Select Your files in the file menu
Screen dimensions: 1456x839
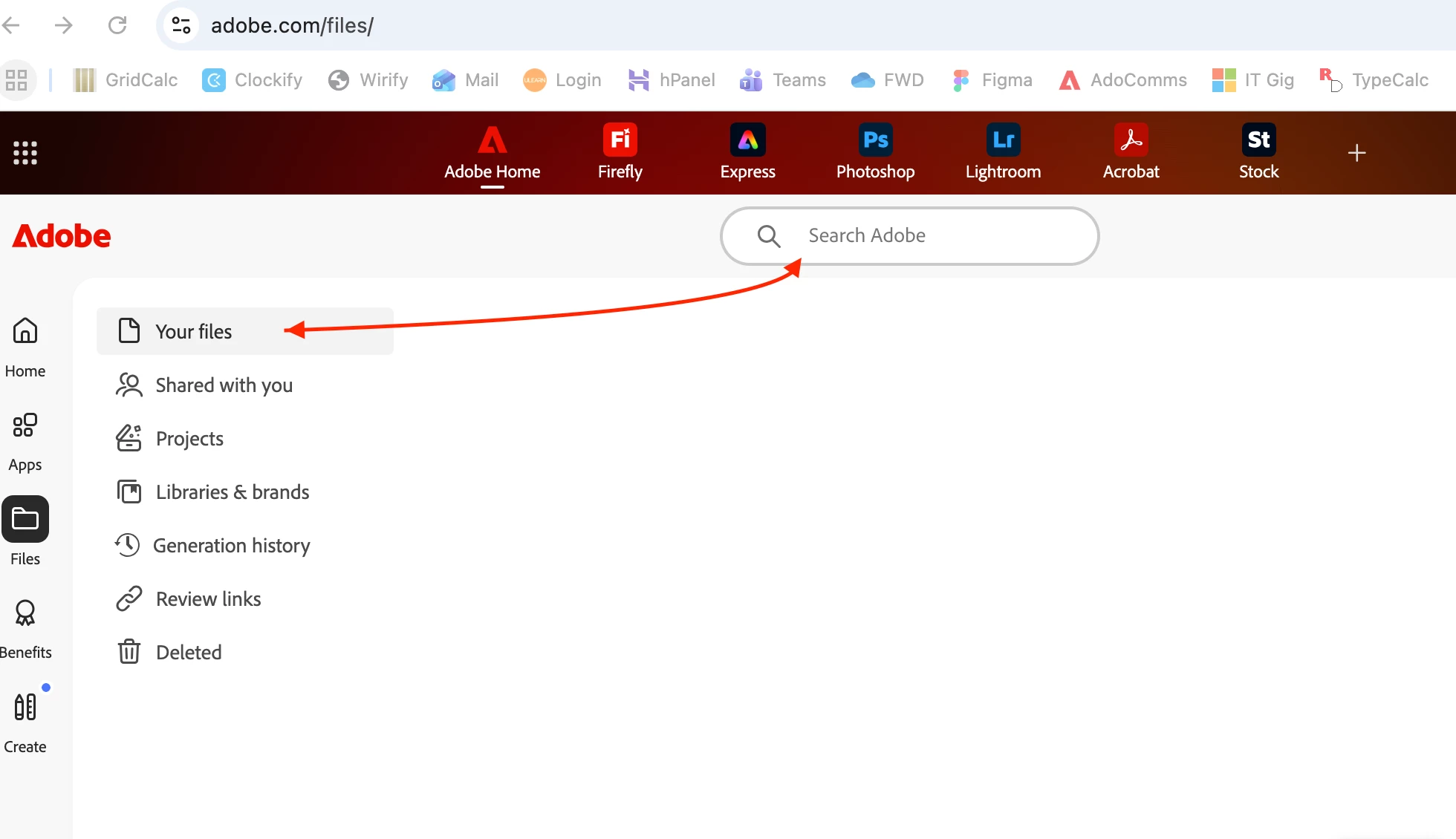click(194, 331)
